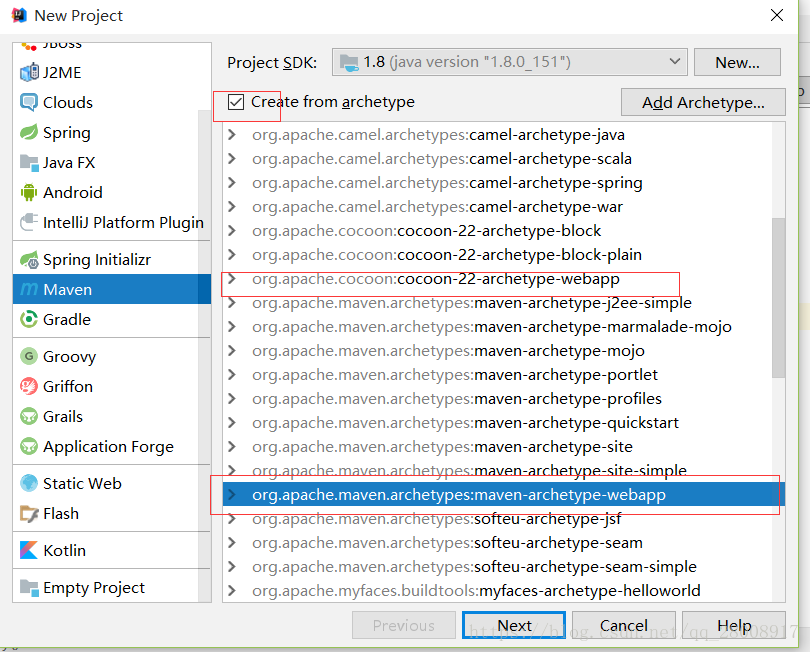Viewport: 810px width, 652px height.
Task: Click the Kotlin logo icon
Action: 29,550
